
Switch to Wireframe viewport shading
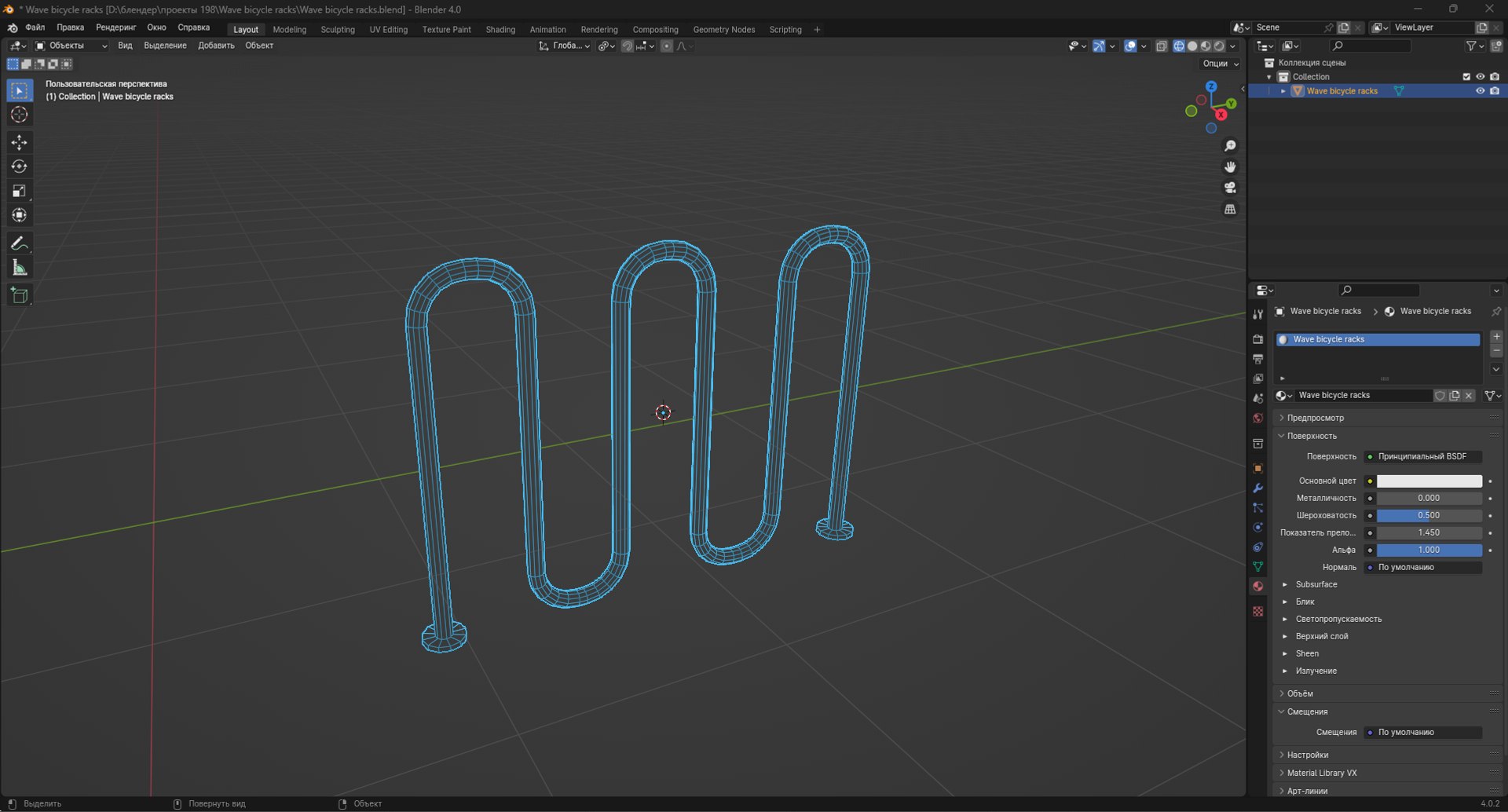tap(1179, 46)
